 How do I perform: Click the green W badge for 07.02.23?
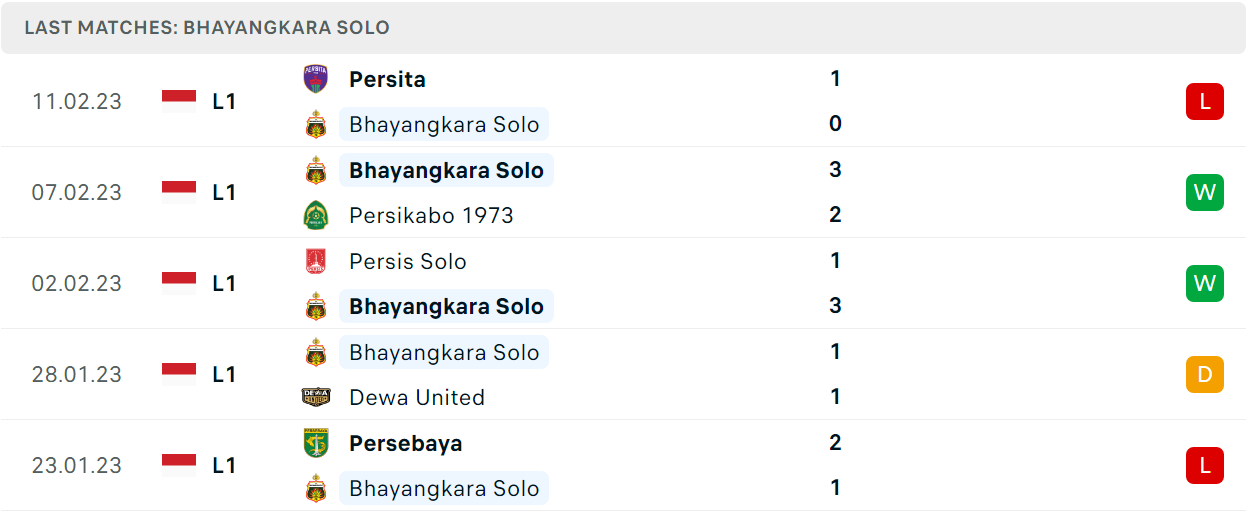(x=1205, y=192)
